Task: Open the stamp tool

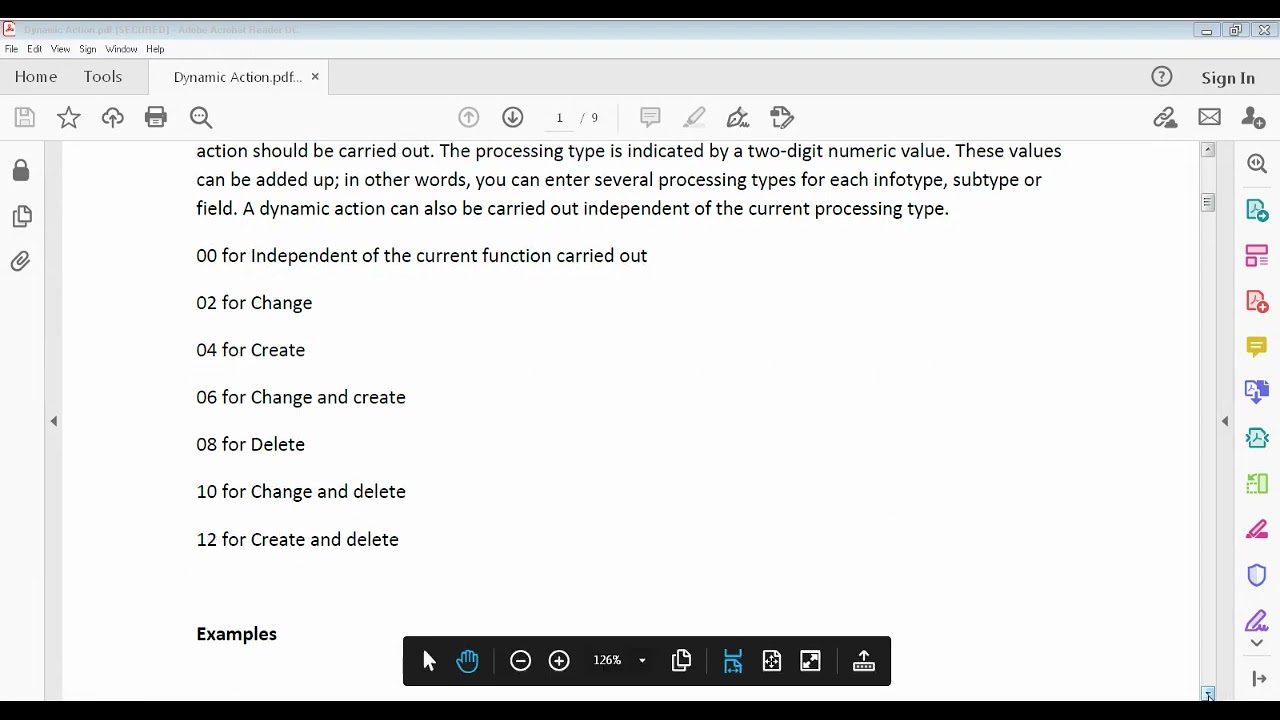Action: click(782, 117)
